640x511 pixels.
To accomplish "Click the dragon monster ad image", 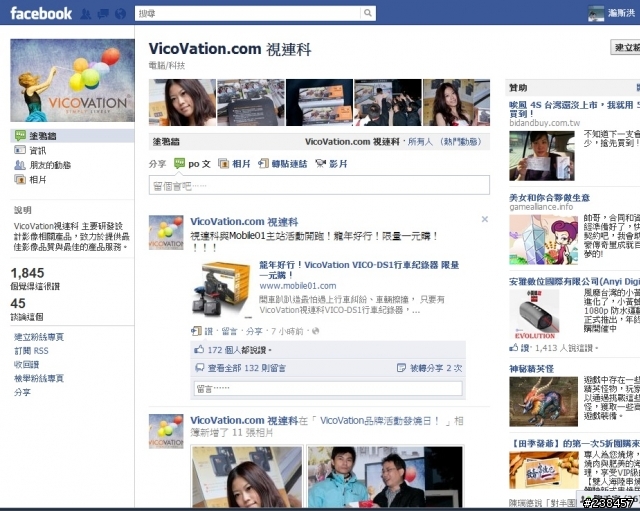I will (543, 402).
